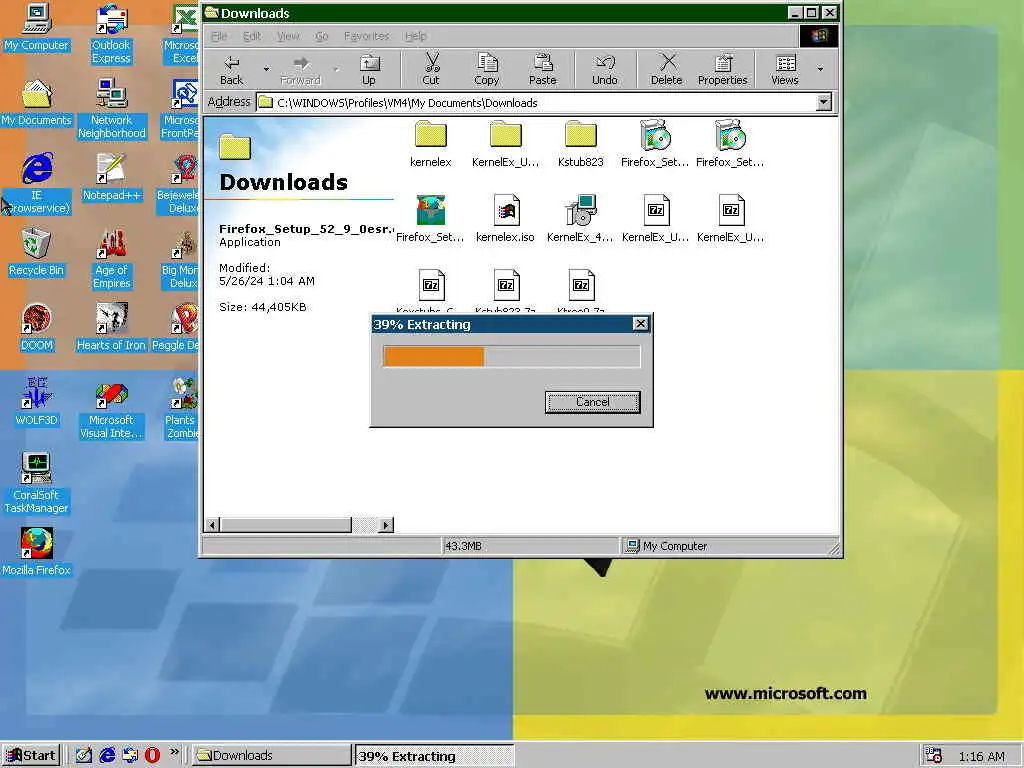This screenshot has width=1024, height=768.
Task: Select Network Neighborhood desktop icon
Action: 112,108
